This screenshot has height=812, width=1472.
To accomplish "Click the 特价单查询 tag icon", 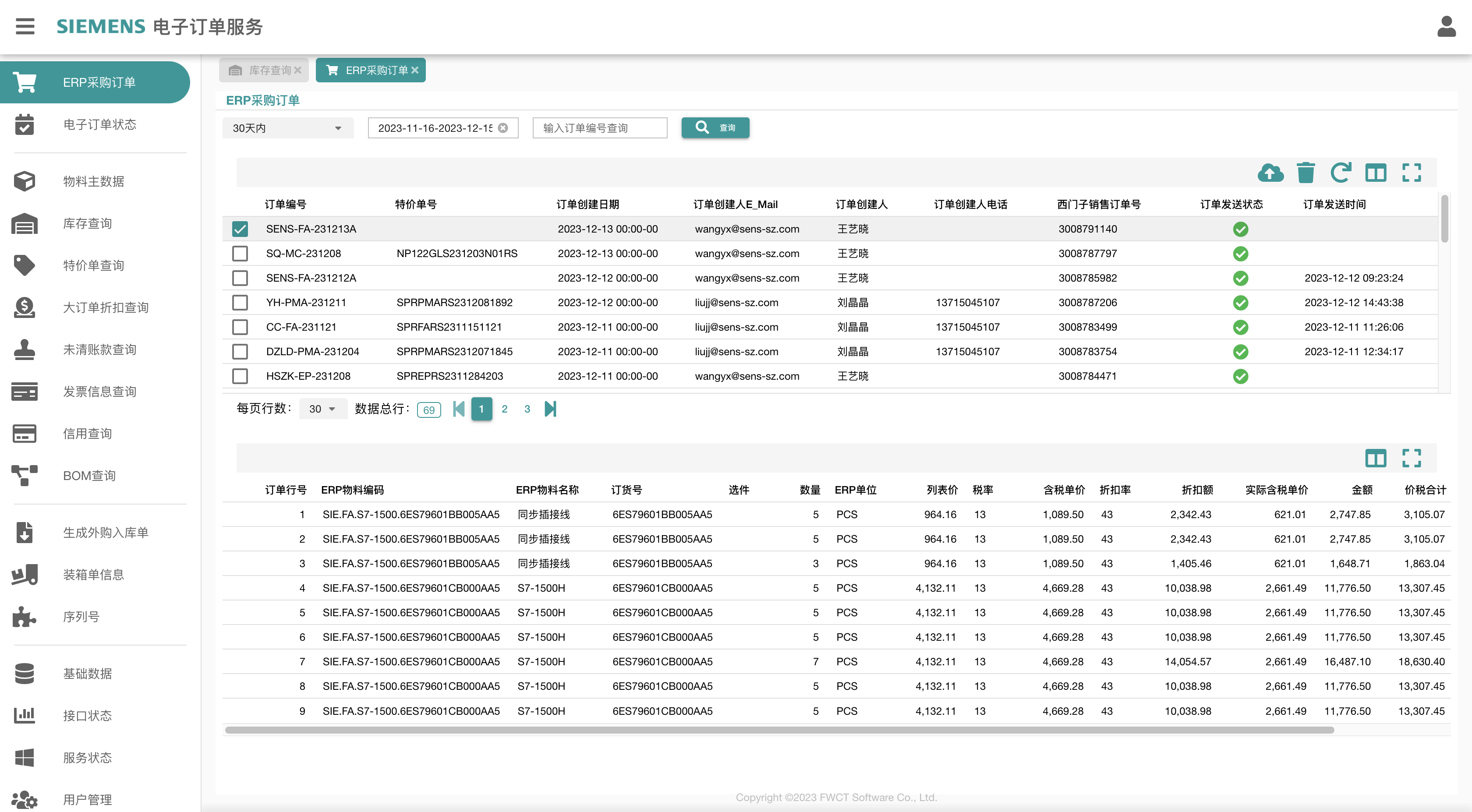I will 25,265.
